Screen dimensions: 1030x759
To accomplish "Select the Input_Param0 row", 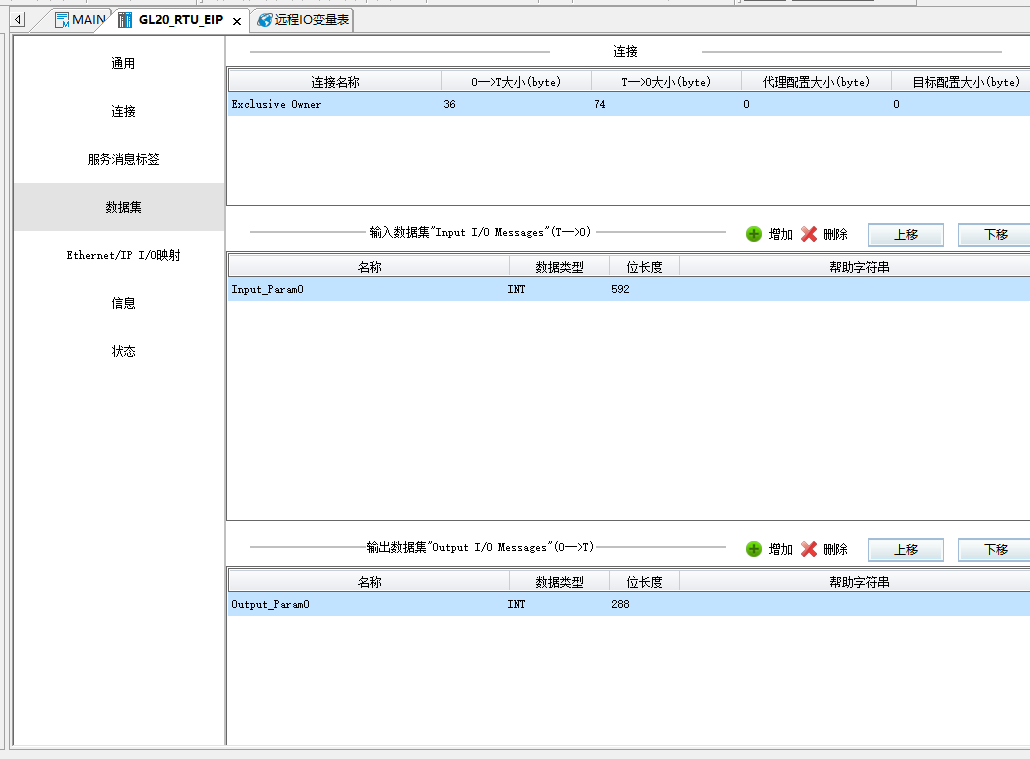I will click(x=266, y=290).
